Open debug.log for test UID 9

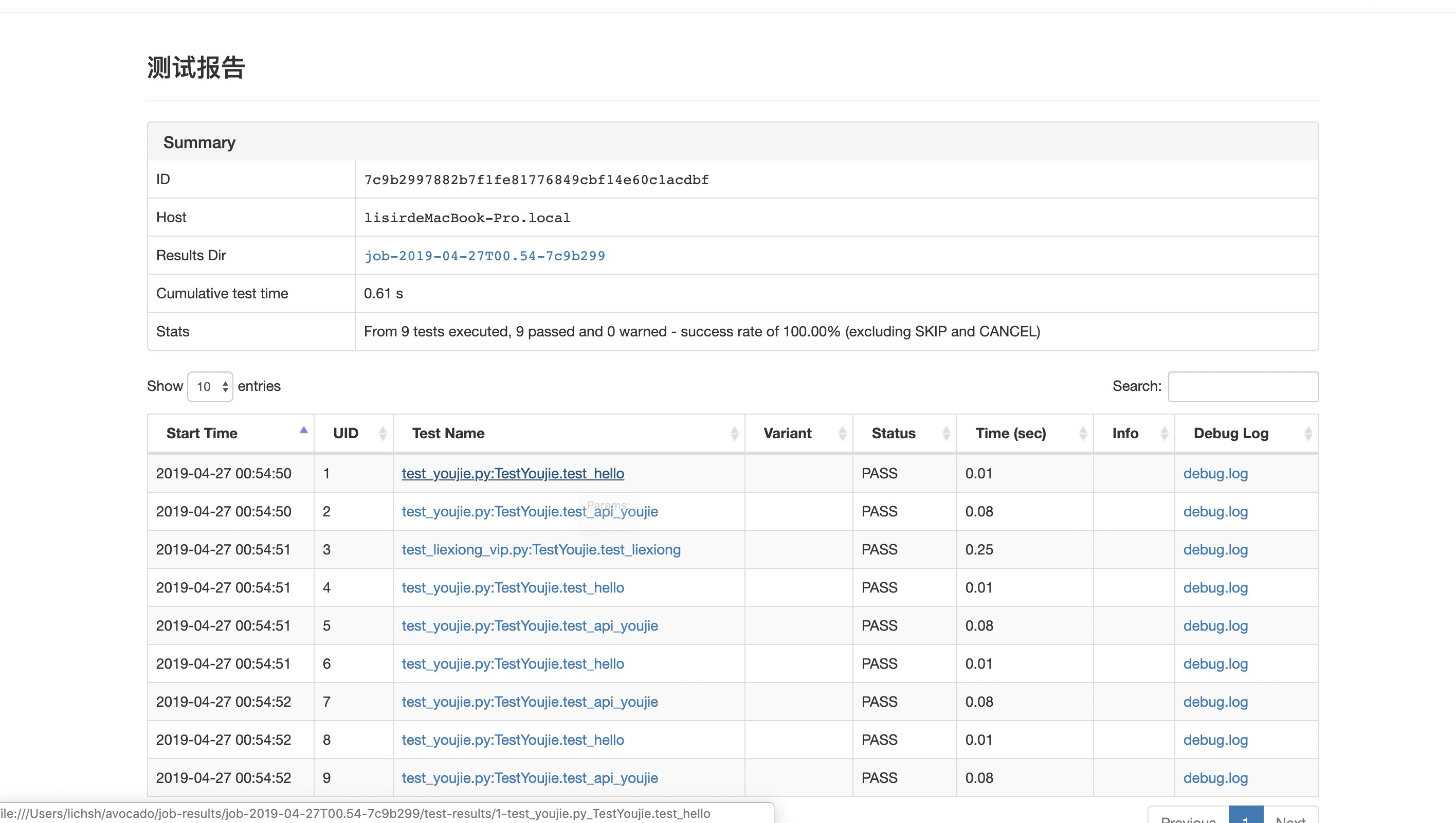(1215, 778)
